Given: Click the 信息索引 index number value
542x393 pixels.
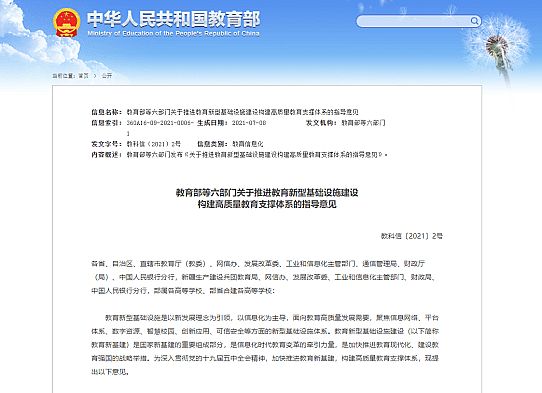Looking at the screenshot, I should tap(160, 128).
